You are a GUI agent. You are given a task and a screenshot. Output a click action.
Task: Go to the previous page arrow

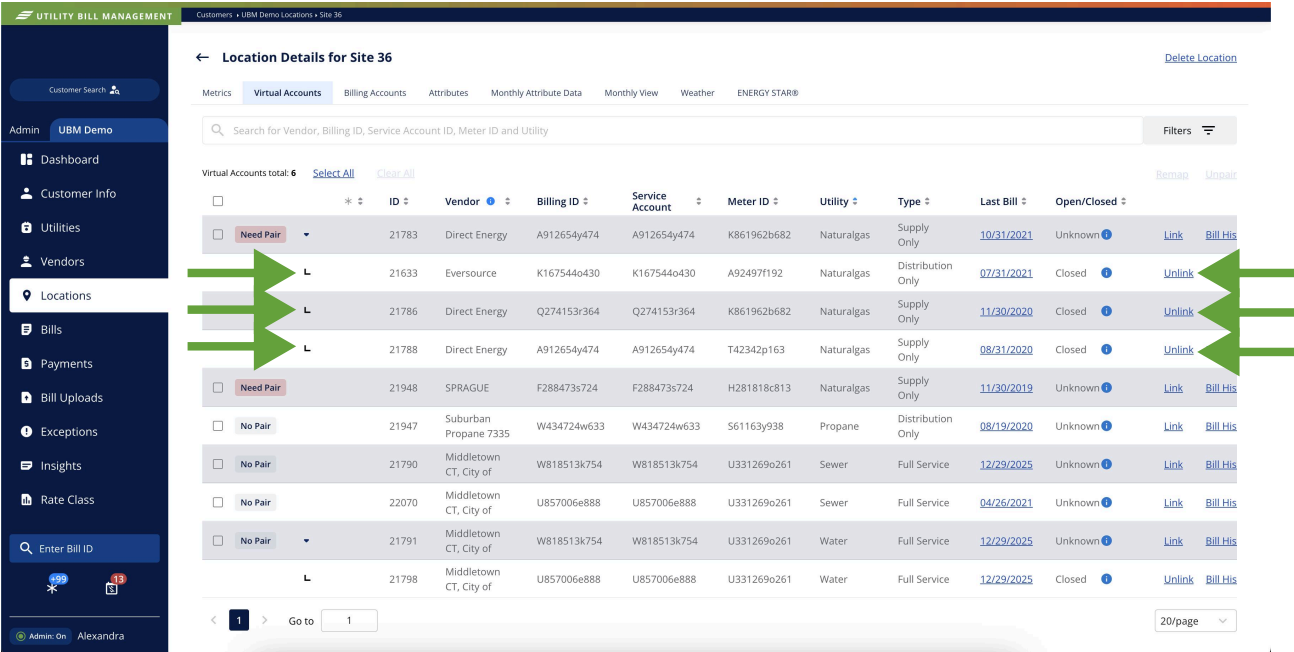213,621
